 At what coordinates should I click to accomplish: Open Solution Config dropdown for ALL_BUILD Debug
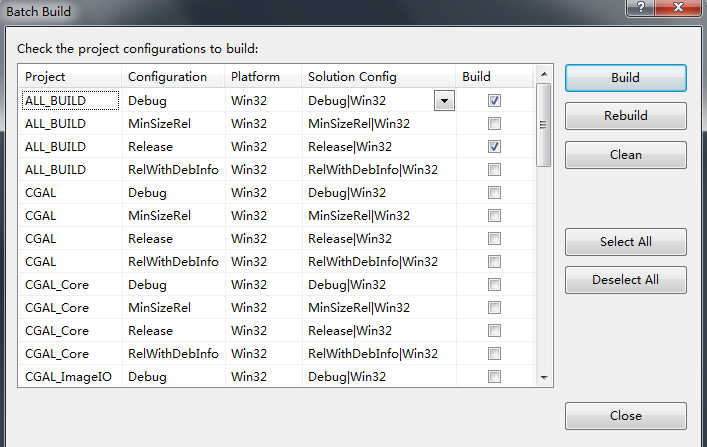(x=444, y=101)
